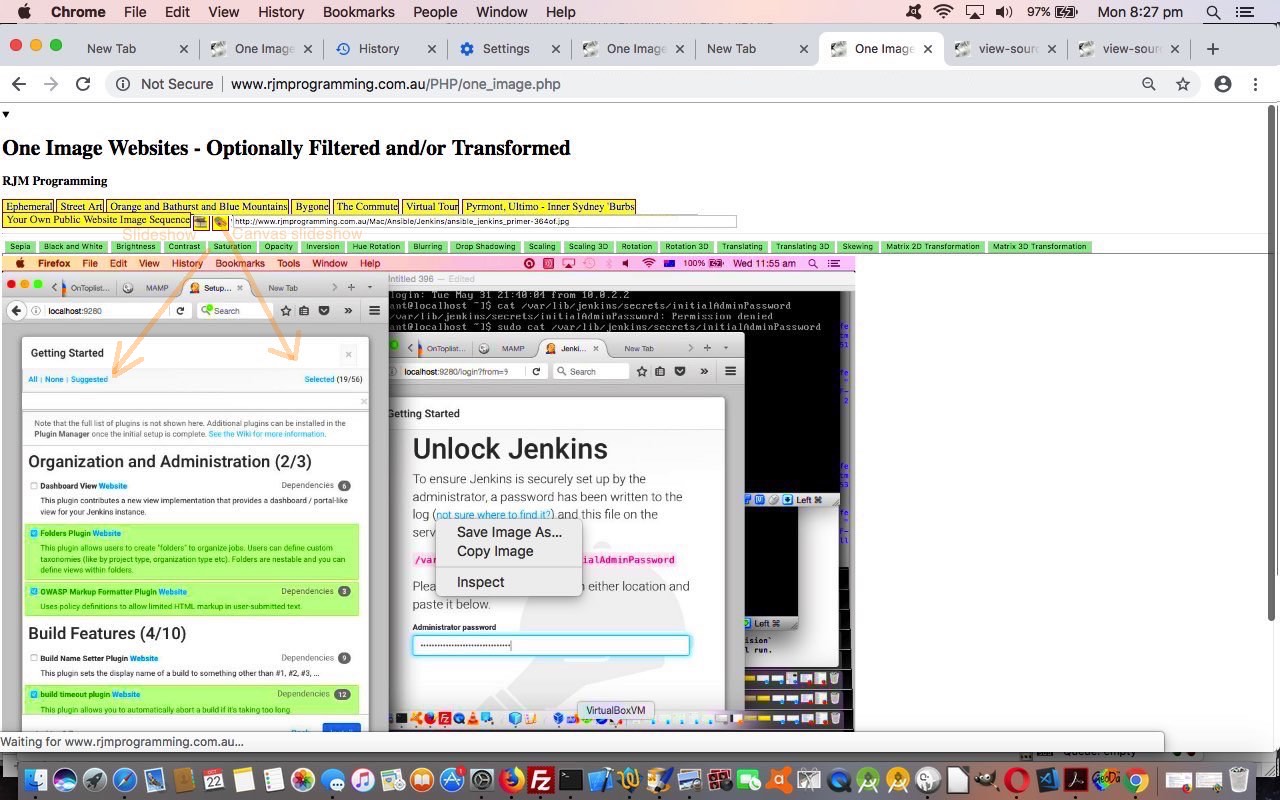Collapse the triangle disclosure above page heading

click(6, 115)
